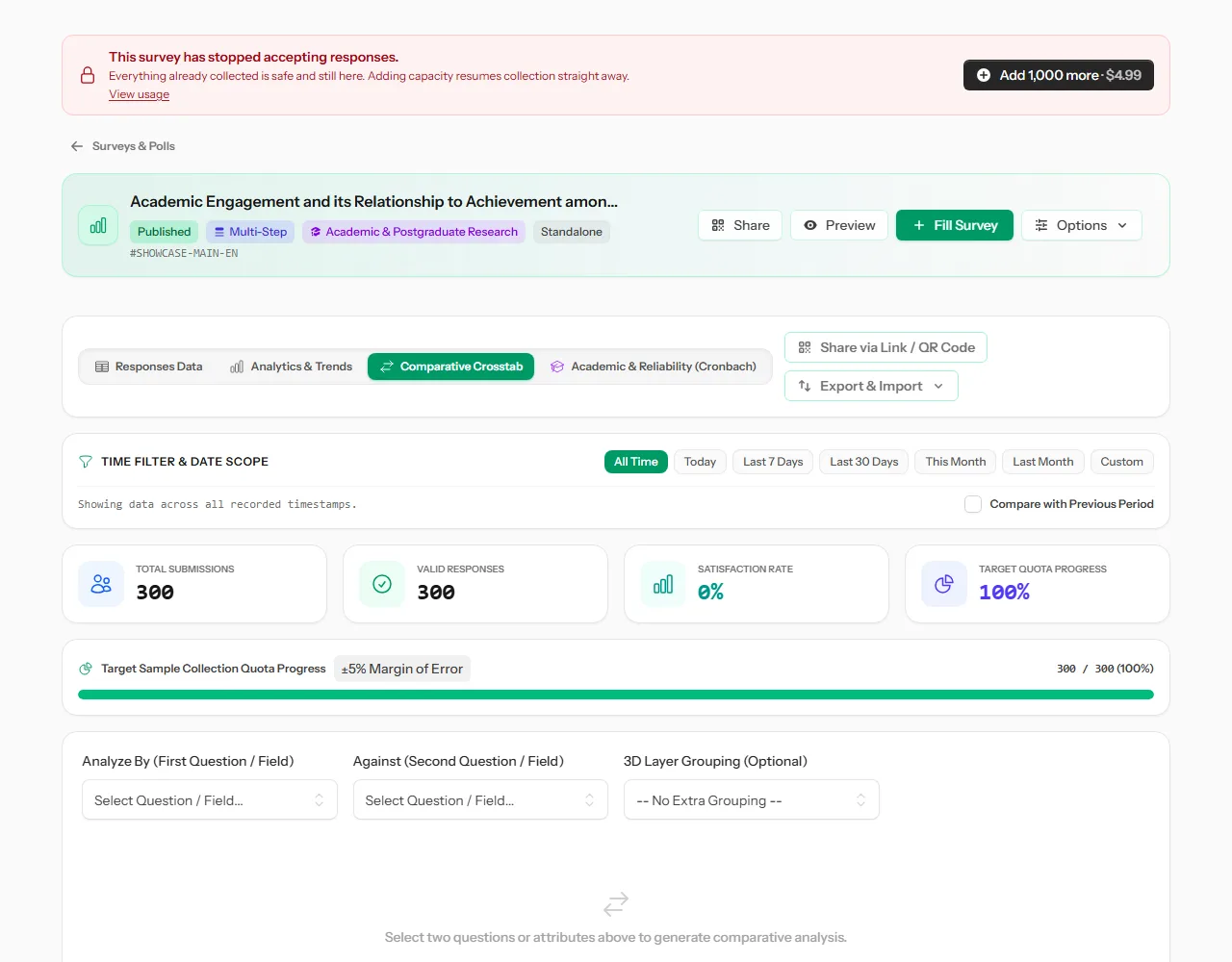Click the #SHOWCASE-MAIN-EN code

184,253
